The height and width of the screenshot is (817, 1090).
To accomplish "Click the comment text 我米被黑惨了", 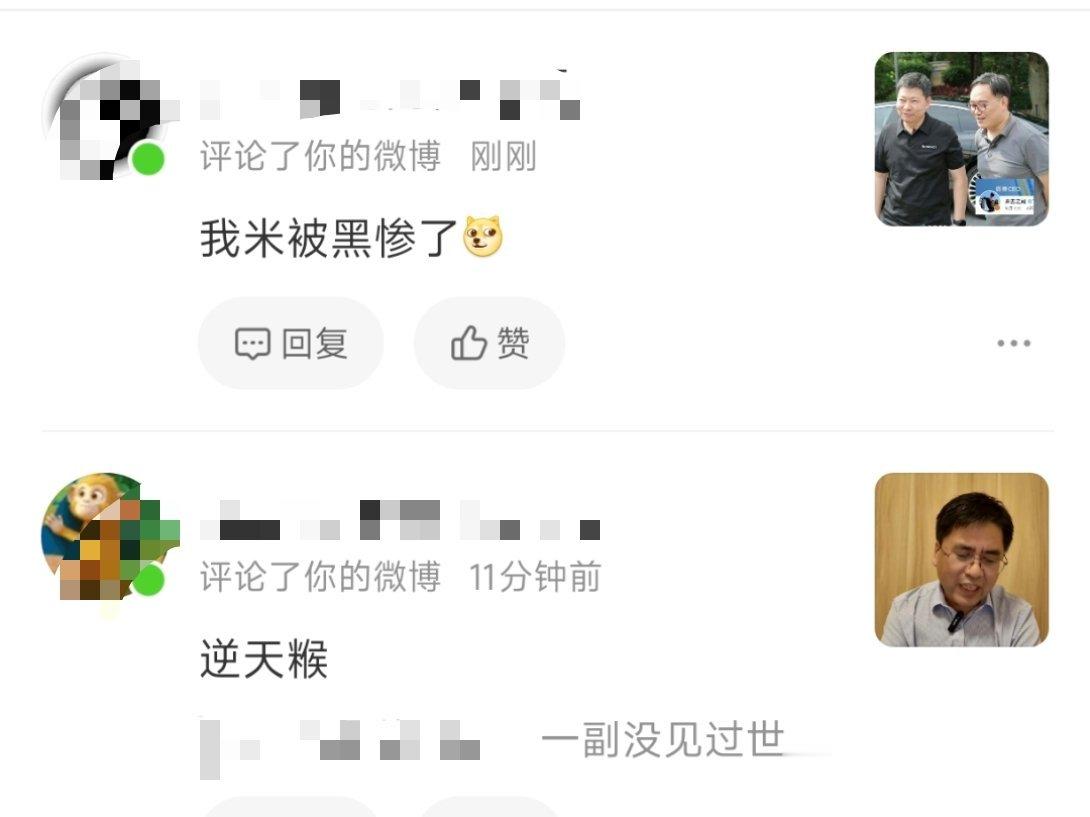I will pyautogui.click(x=329, y=238).
